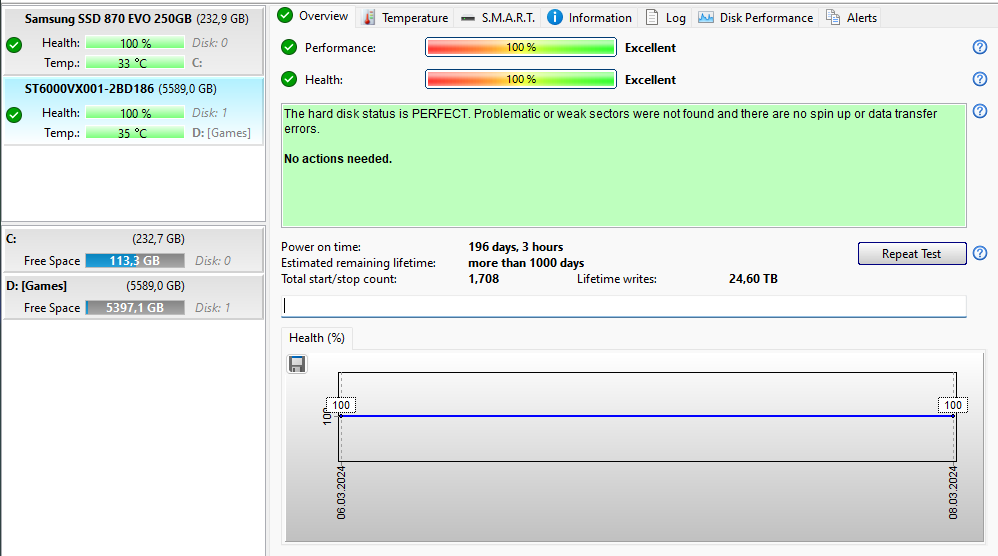The image size is (998, 556).
Task: Select the Health (%) graph tab
Action: (316, 338)
